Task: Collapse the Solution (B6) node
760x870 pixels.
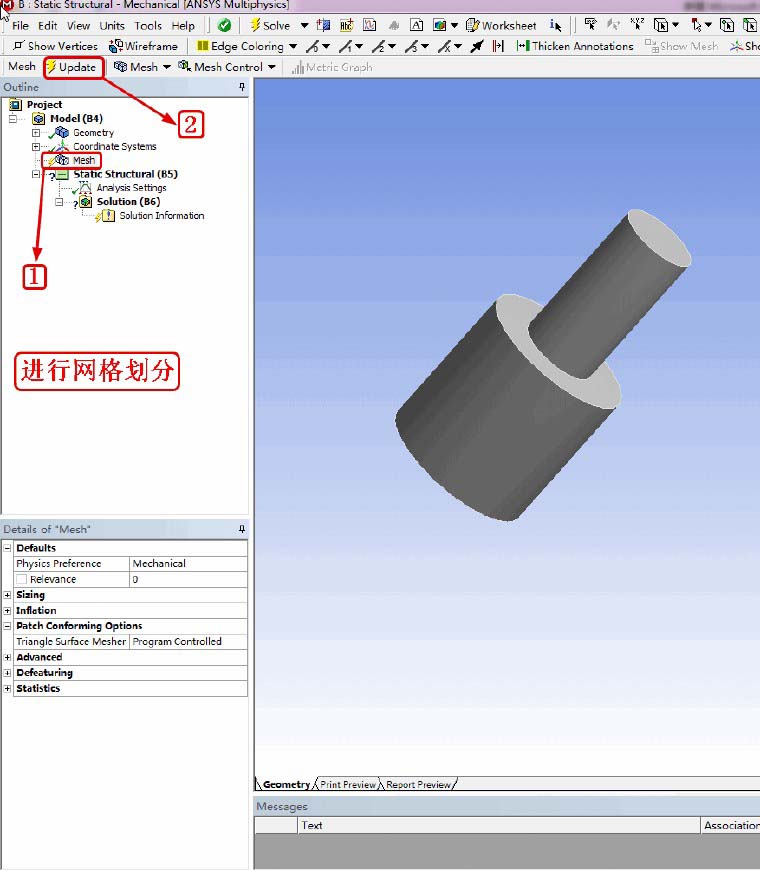Action: (x=59, y=202)
